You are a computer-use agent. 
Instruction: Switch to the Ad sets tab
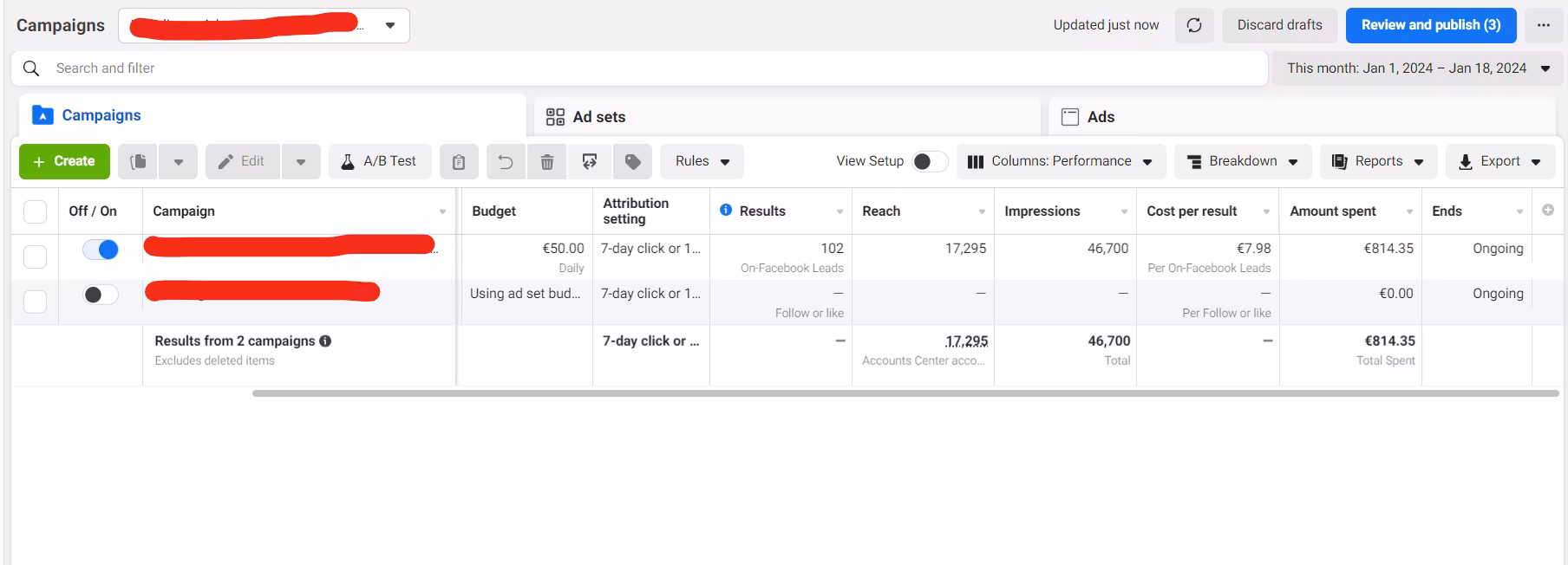point(598,117)
